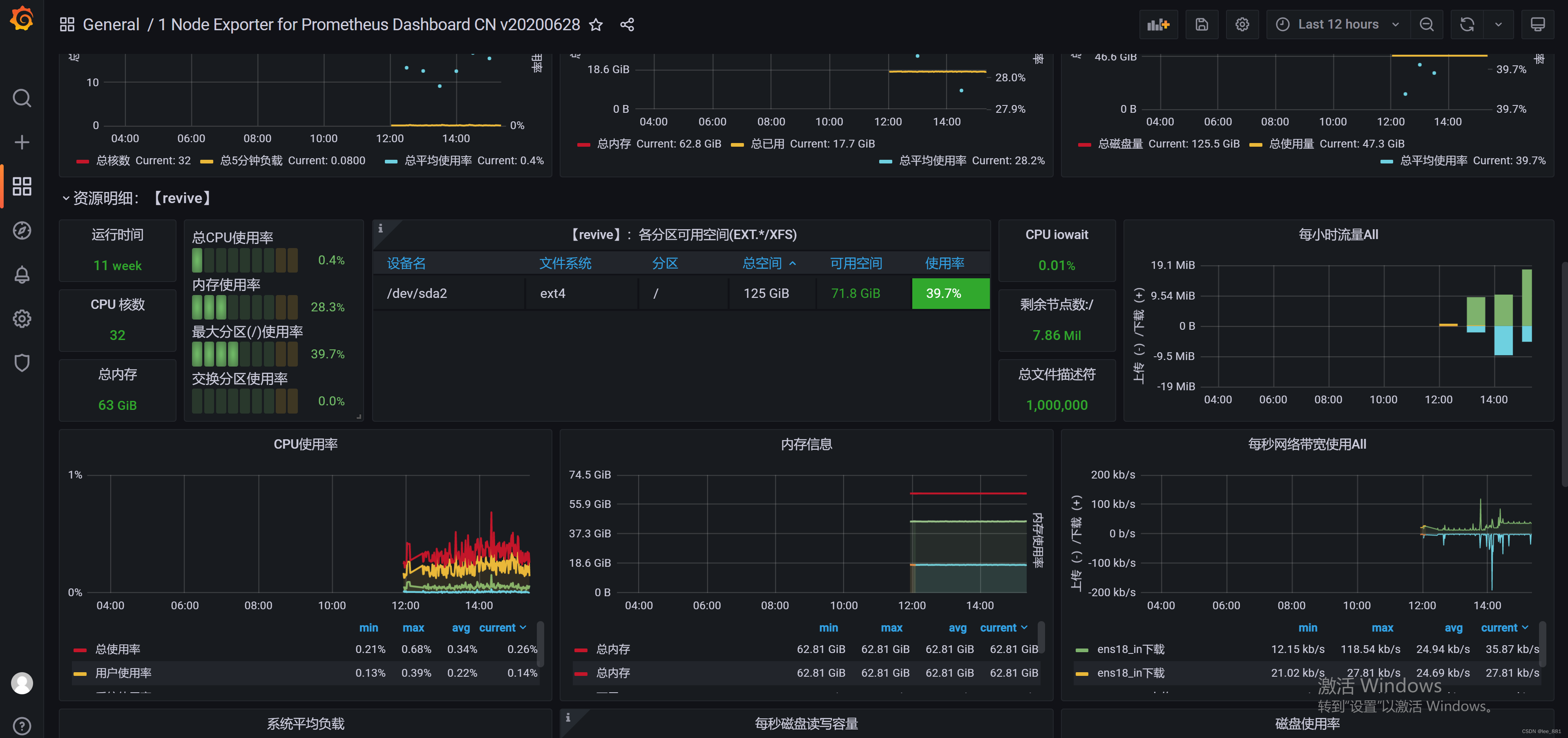This screenshot has height=738, width=1568.
Task: Click the share dashboard button
Action: coord(626,25)
